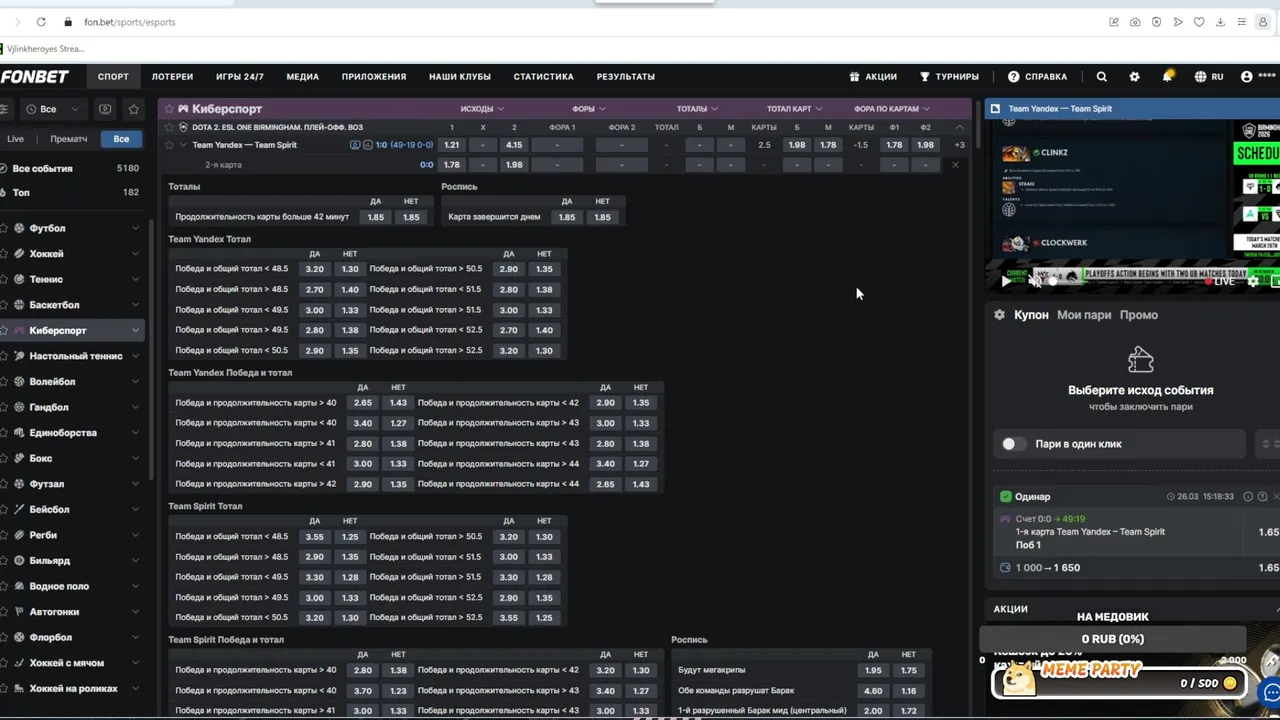Screen dimensions: 1280x720
Task: Open the settings gear in top header
Action: point(1134,76)
